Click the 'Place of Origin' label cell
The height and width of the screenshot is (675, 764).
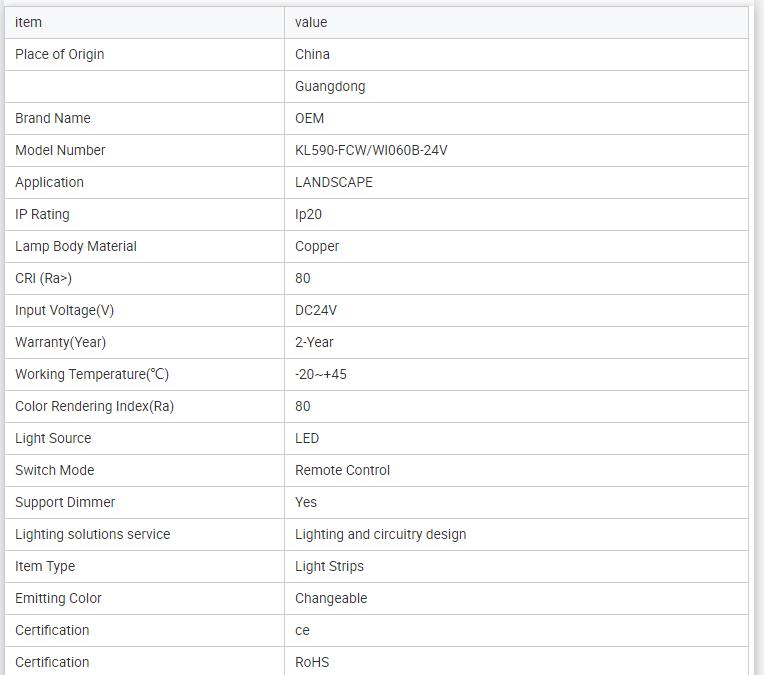(60, 54)
